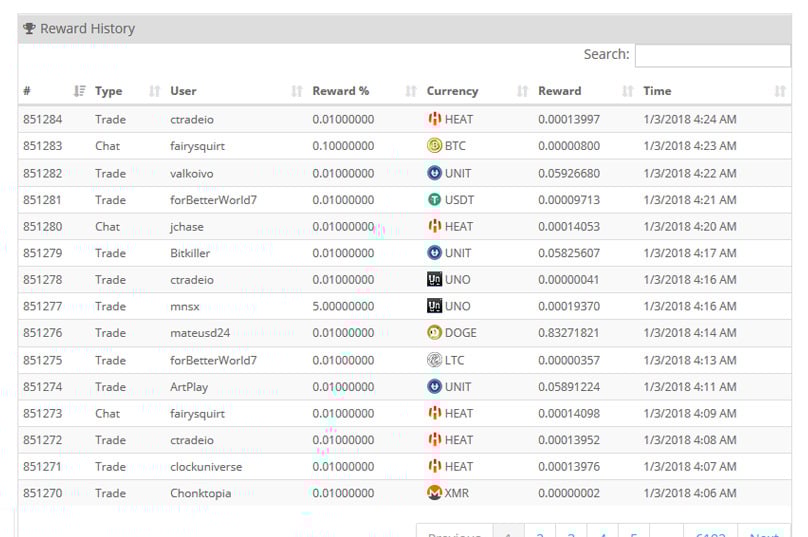The height and width of the screenshot is (537, 808).
Task: Click the Chat type in row 851280
Action: [107, 227]
